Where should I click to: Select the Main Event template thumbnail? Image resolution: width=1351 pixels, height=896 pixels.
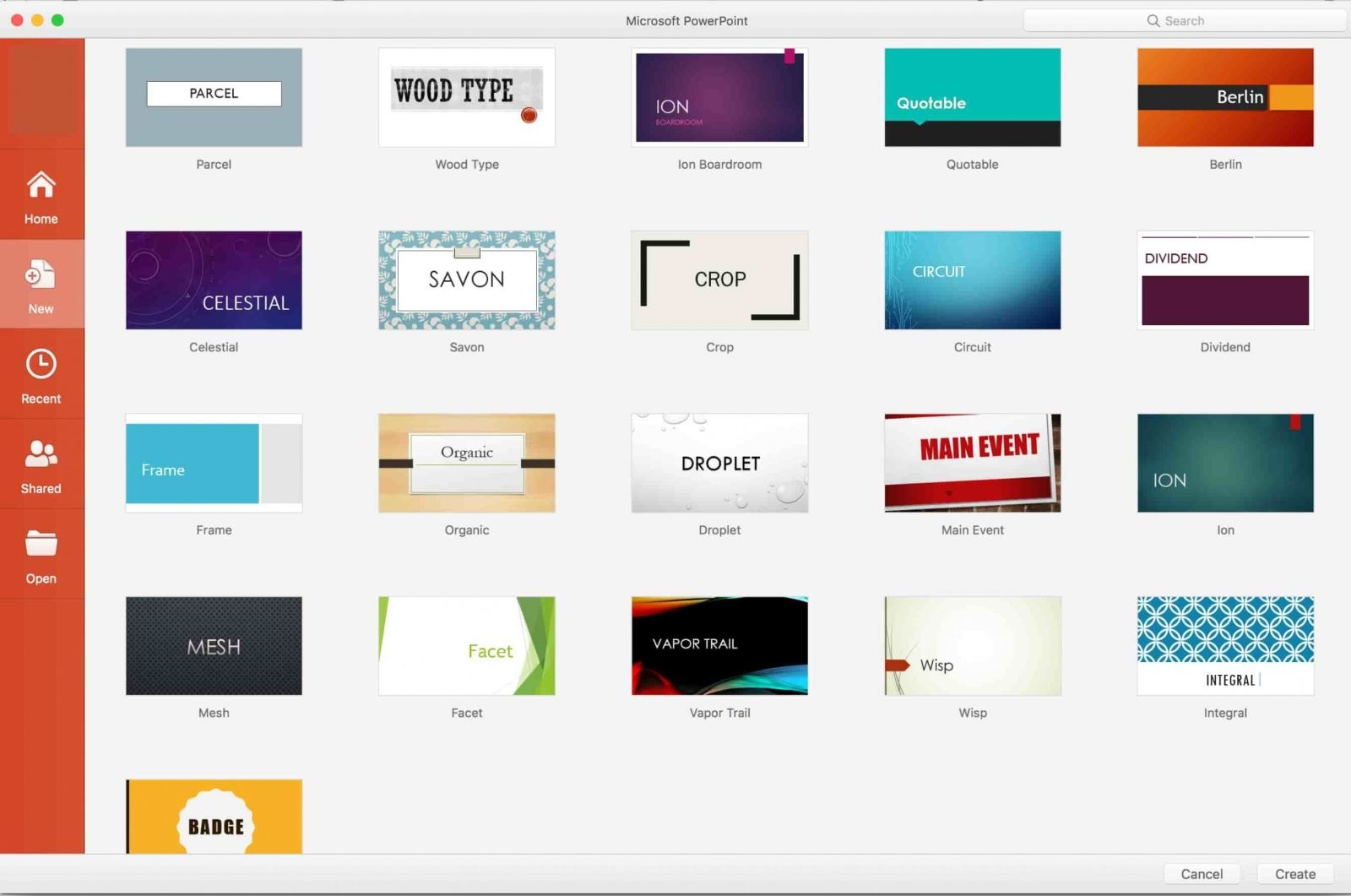click(x=973, y=463)
